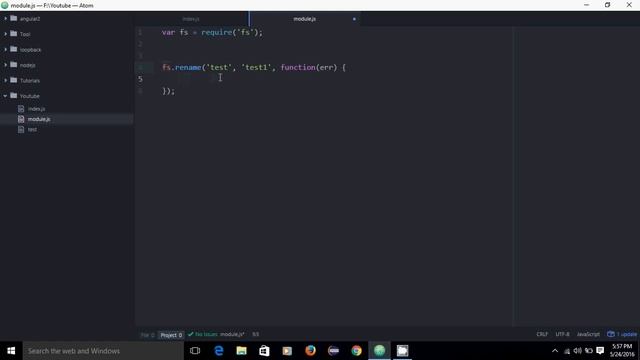Click the 1 update link

627,334
